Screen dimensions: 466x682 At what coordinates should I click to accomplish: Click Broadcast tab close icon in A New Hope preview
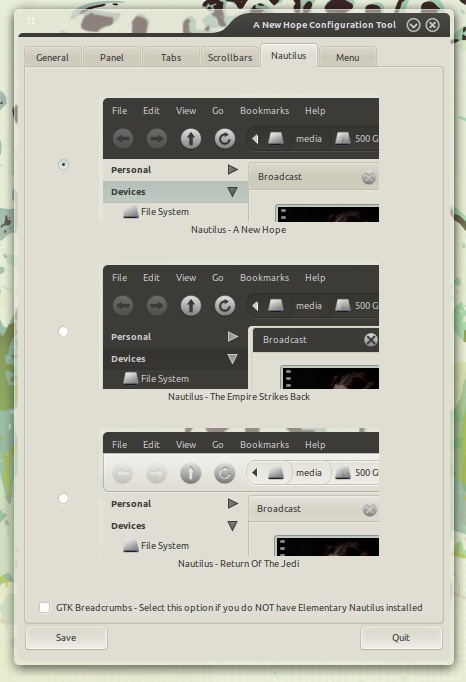(x=369, y=177)
